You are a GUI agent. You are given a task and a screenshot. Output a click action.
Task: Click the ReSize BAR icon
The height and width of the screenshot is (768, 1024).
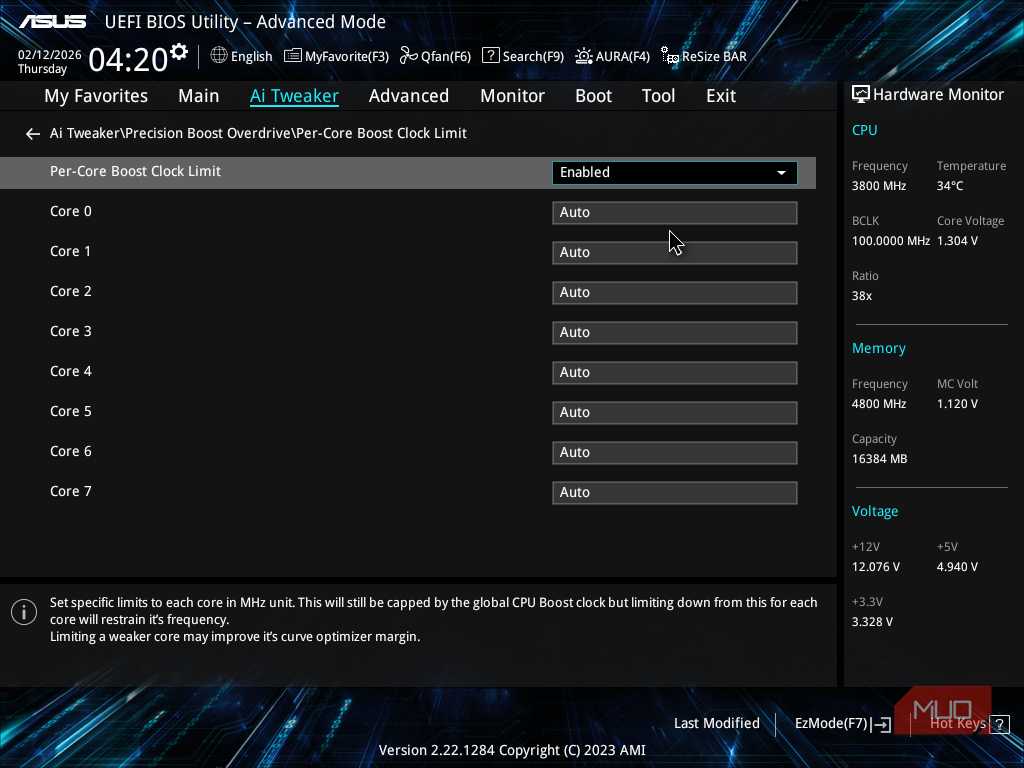coord(669,56)
